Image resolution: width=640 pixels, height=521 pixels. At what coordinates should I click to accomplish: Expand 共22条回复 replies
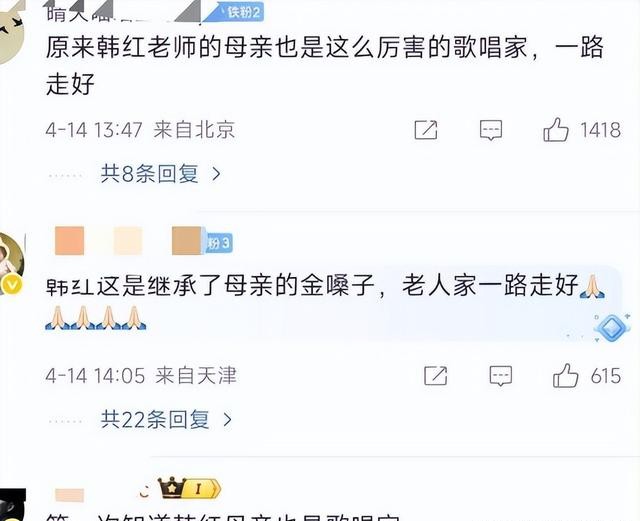pyautogui.click(x=167, y=419)
